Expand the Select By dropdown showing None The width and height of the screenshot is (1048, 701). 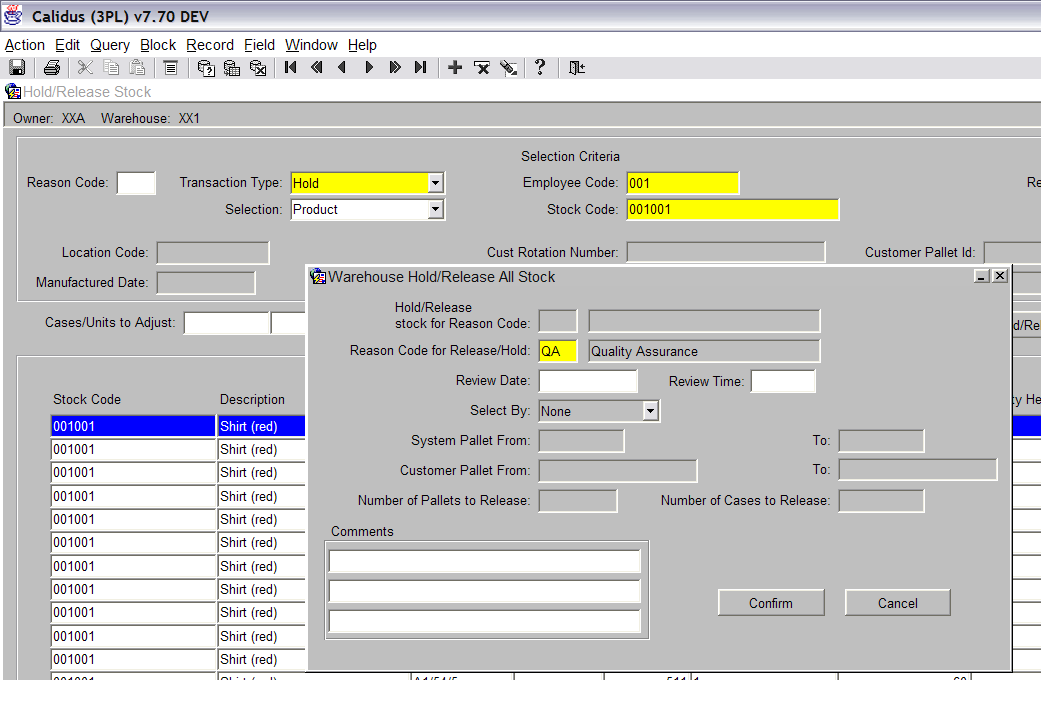[x=650, y=411]
